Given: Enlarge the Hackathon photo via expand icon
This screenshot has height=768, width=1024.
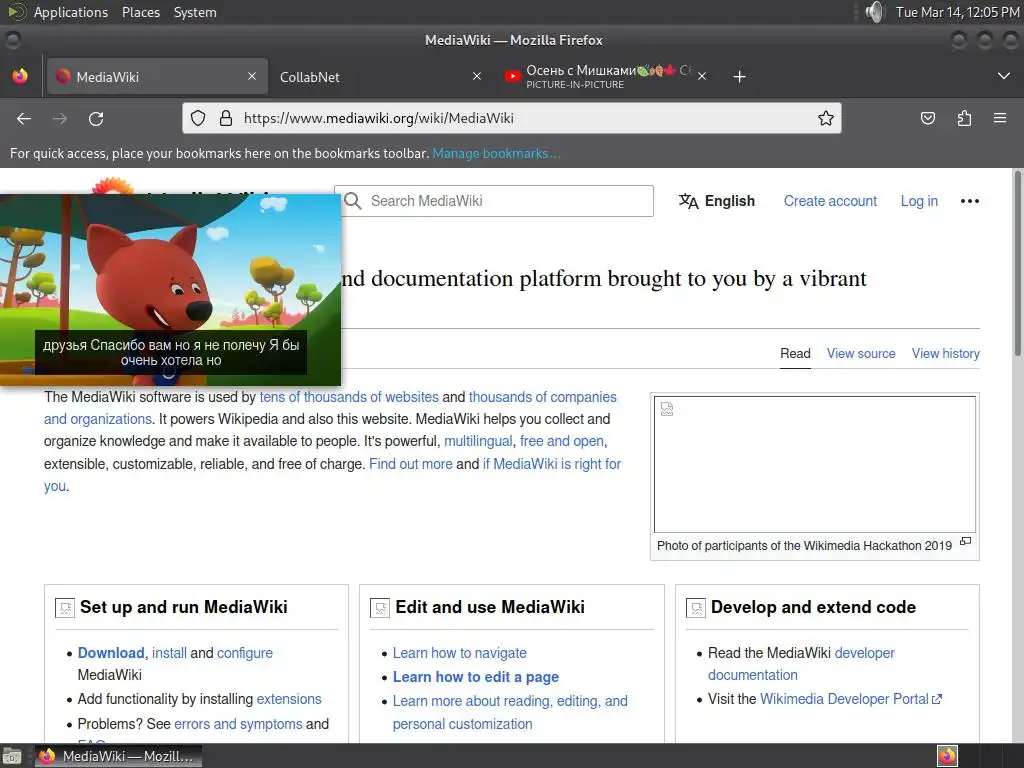Looking at the screenshot, I should point(965,541).
